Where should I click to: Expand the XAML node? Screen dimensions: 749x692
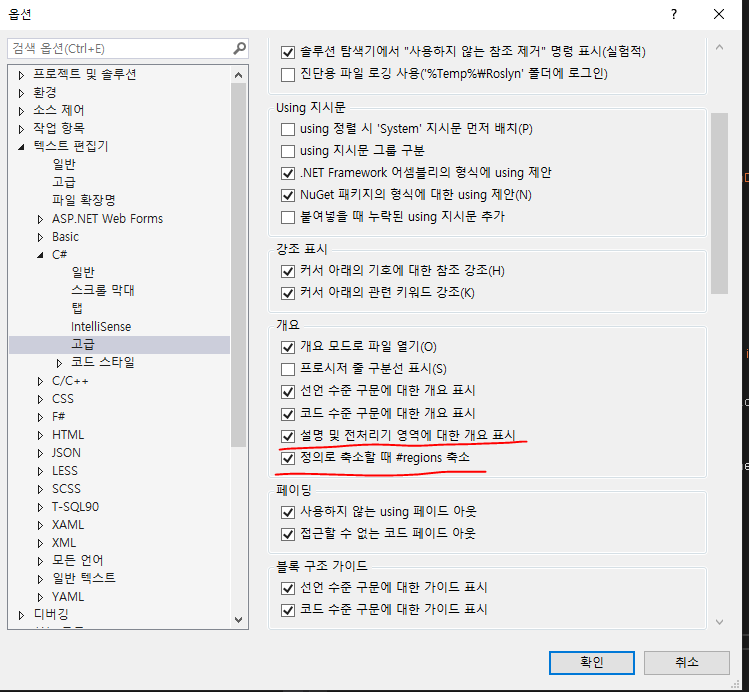tap(40, 525)
